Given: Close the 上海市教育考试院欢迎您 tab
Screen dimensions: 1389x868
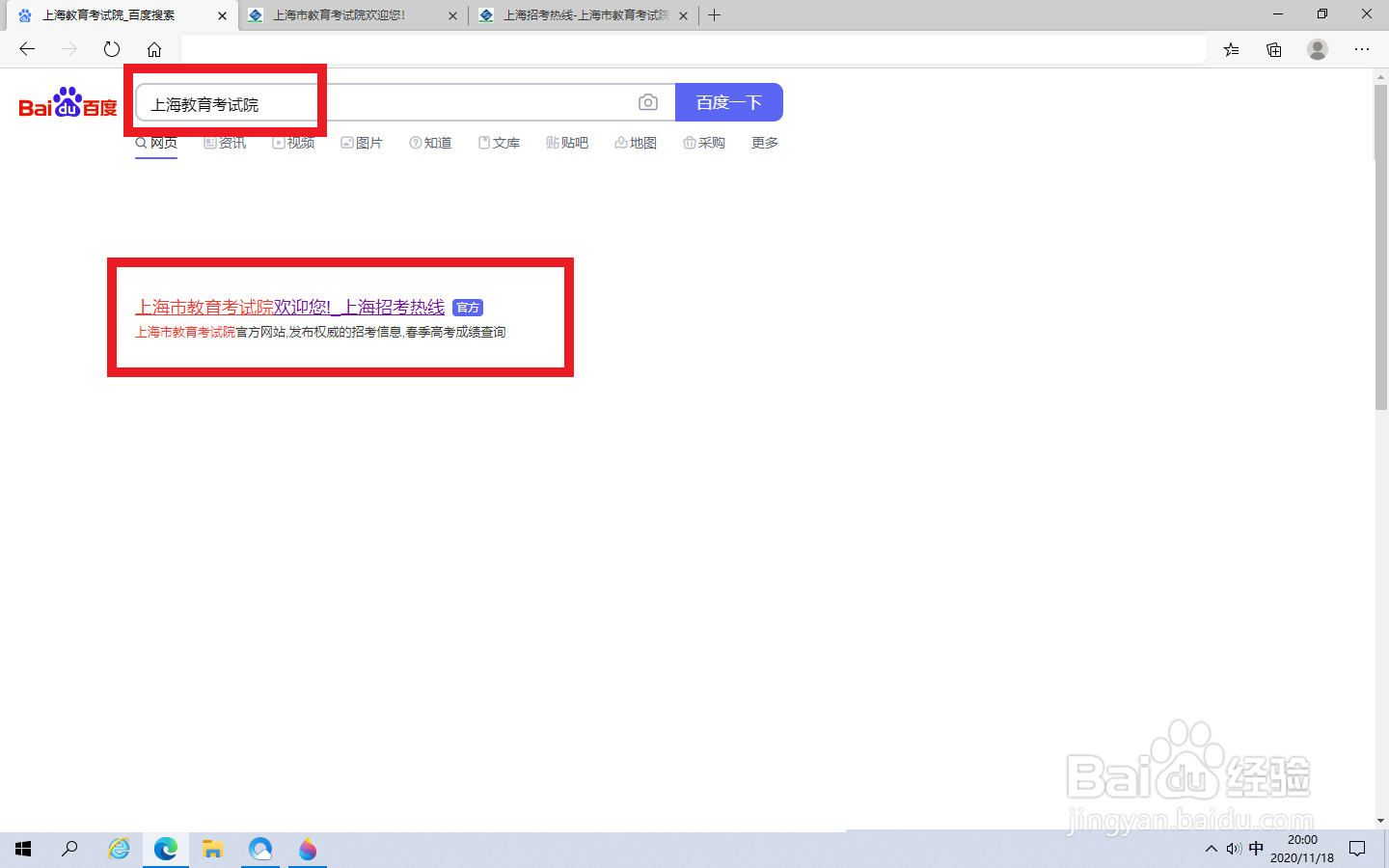Looking at the screenshot, I should [453, 15].
